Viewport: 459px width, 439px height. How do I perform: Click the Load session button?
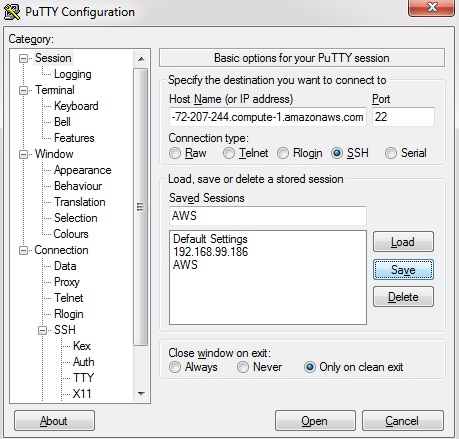coord(403,242)
